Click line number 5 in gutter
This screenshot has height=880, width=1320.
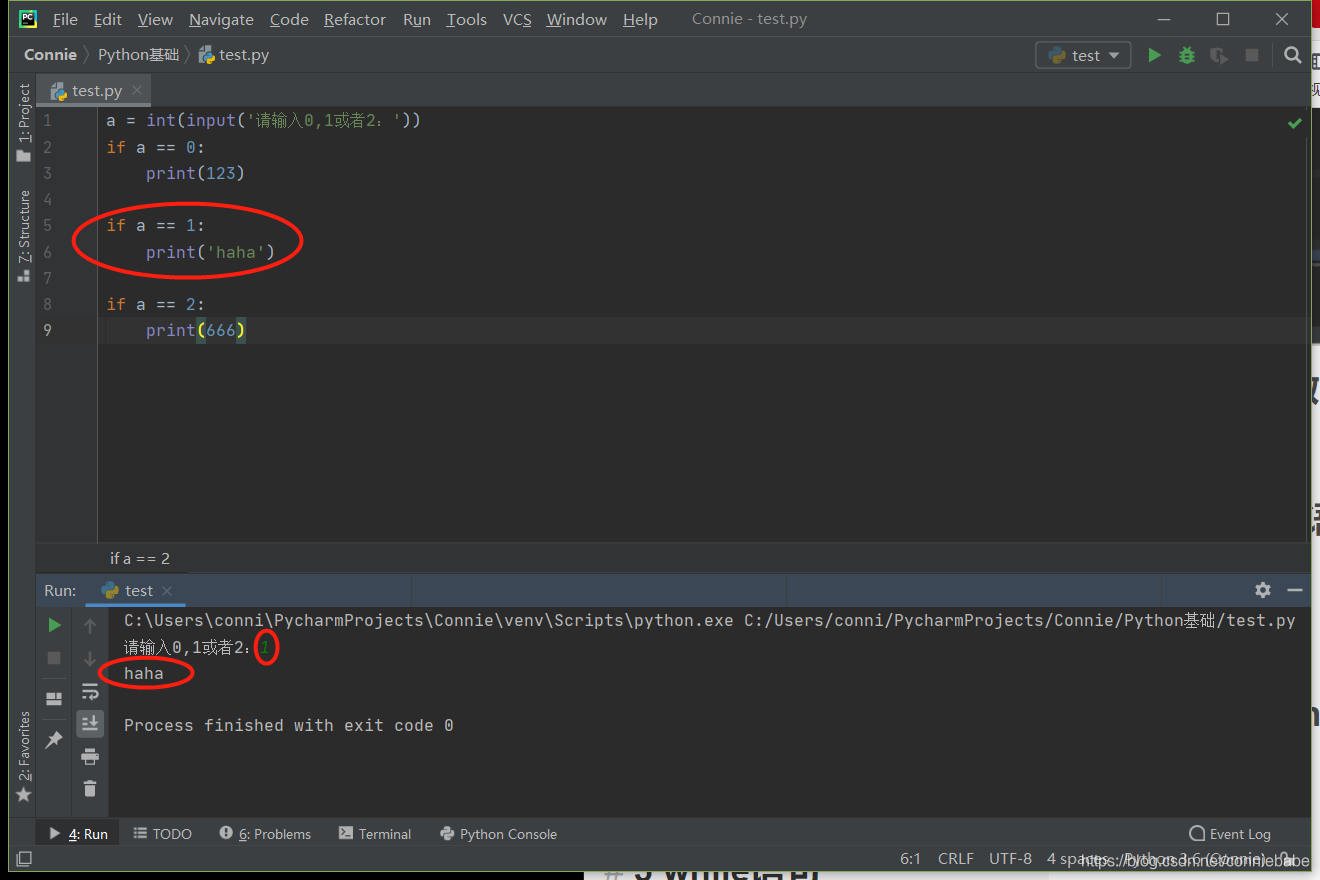(x=47, y=225)
